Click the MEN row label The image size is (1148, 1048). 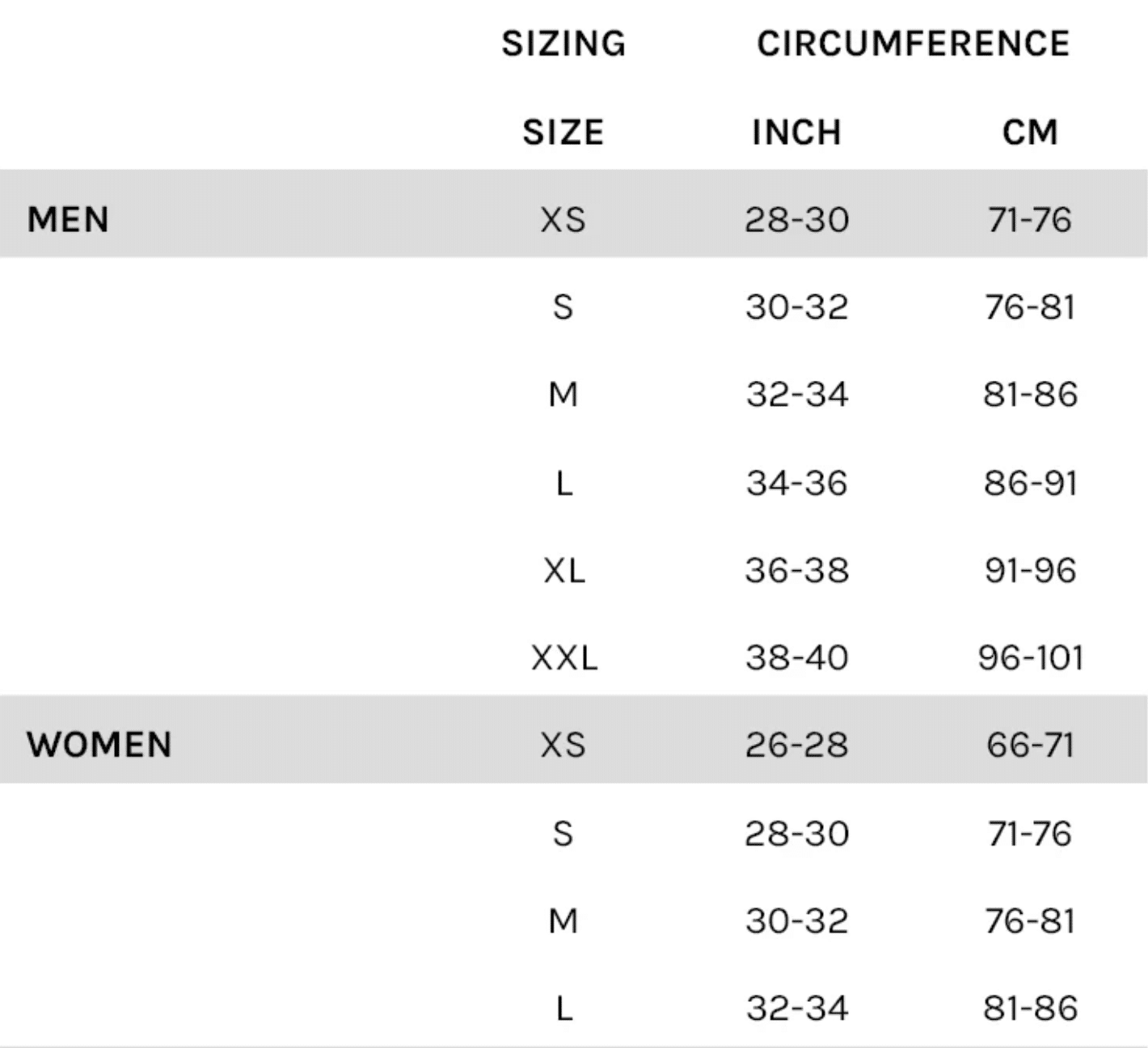pyautogui.click(x=68, y=220)
